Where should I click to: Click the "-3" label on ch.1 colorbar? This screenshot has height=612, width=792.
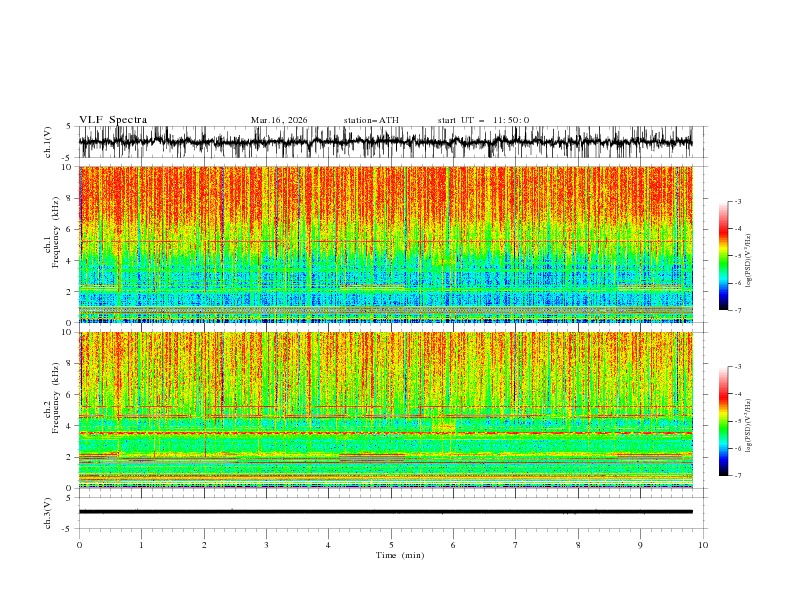[737, 201]
